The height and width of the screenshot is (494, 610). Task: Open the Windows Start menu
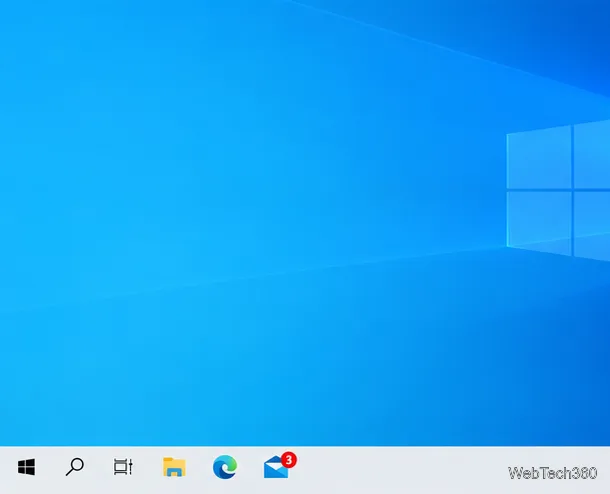point(26,467)
